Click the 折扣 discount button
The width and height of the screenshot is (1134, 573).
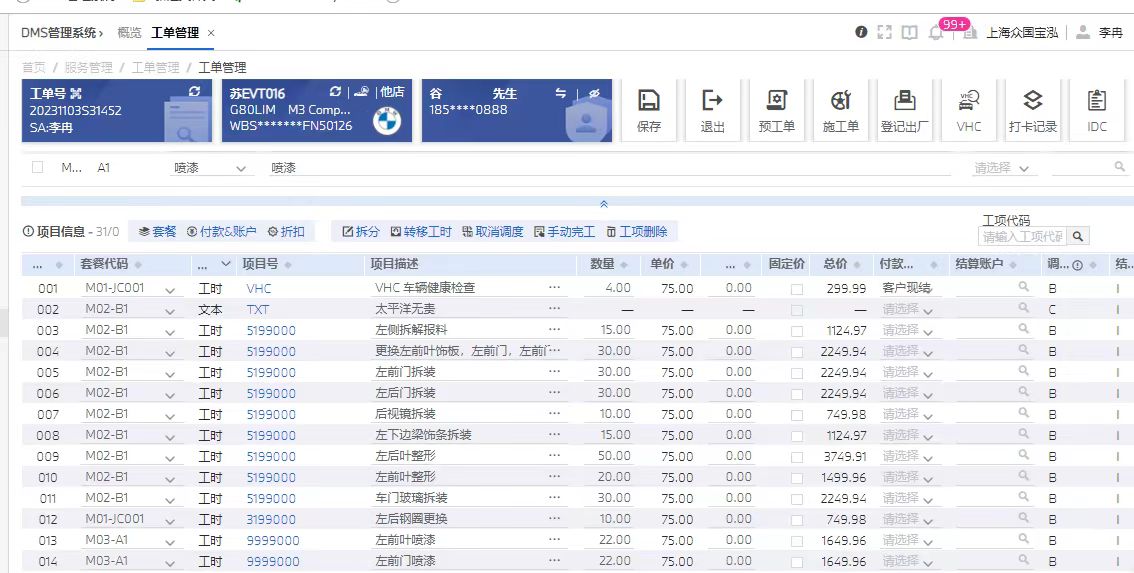tap(286, 232)
